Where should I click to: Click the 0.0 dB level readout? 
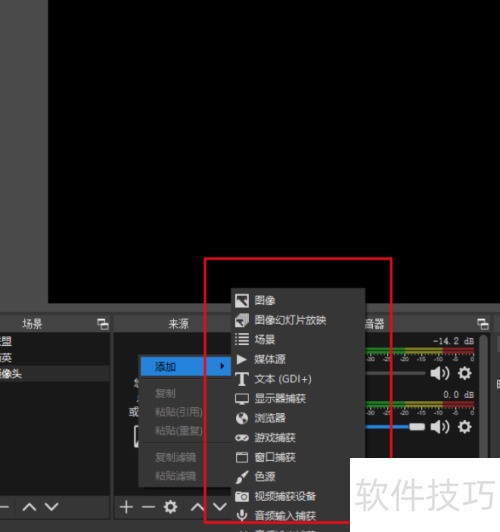pos(458,395)
